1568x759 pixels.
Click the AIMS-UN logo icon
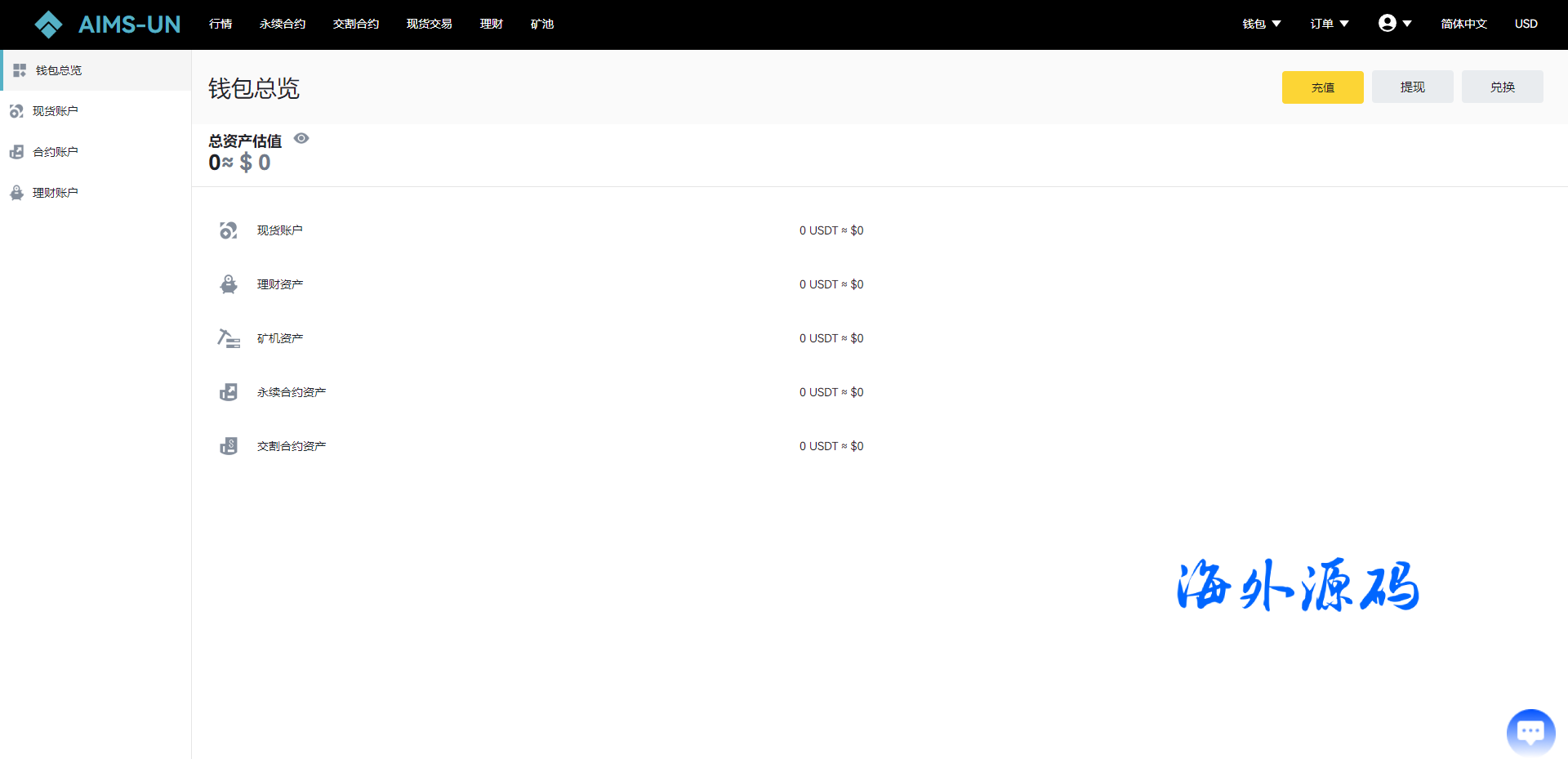pos(48,25)
